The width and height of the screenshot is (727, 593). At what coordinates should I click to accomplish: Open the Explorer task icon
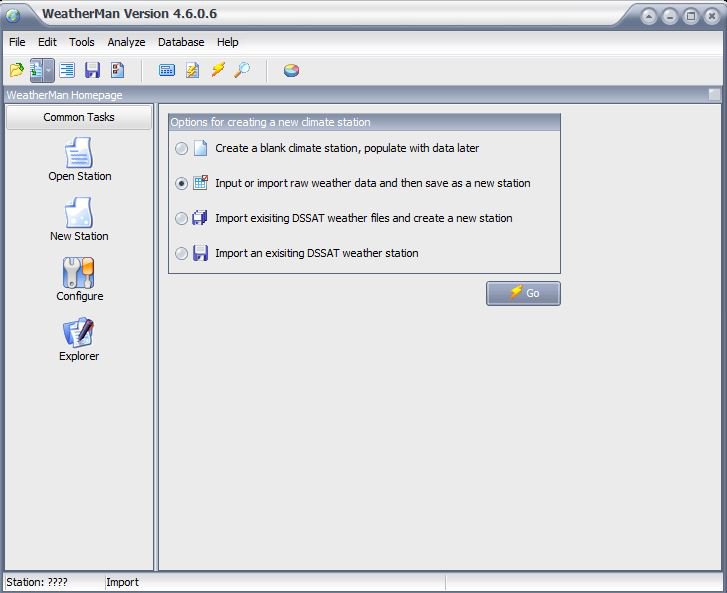coord(79,340)
